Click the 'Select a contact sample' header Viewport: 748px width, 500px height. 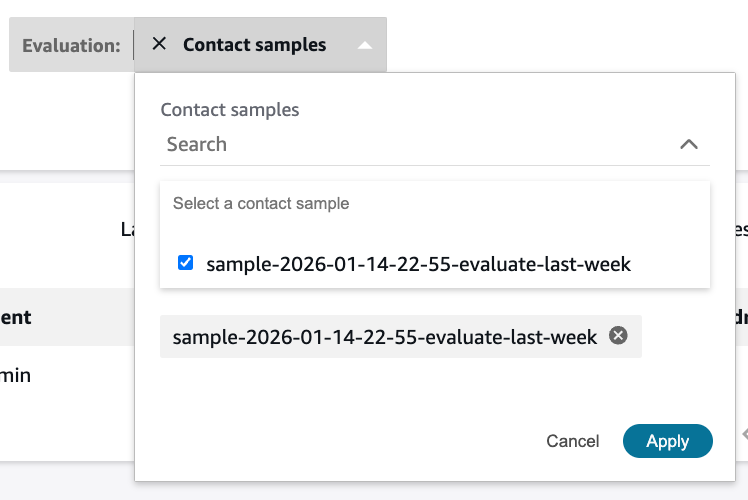point(261,203)
